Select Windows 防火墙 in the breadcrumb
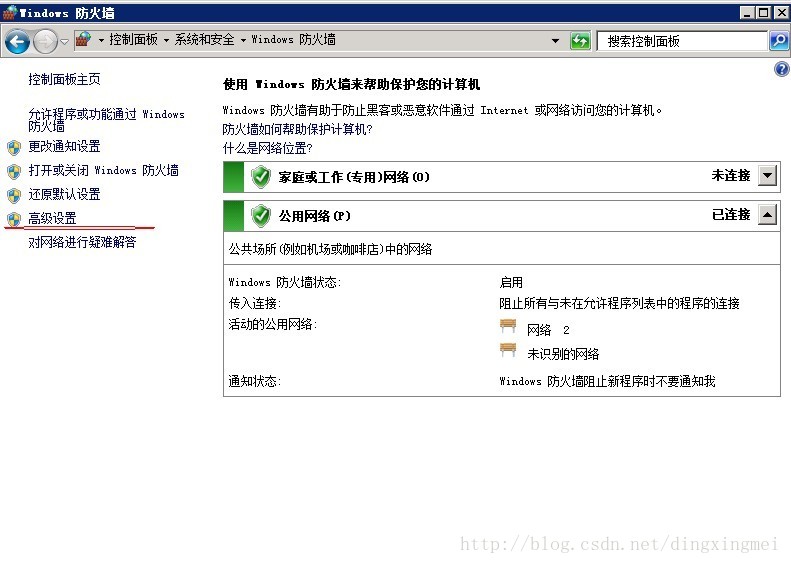 [x=294, y=39]
